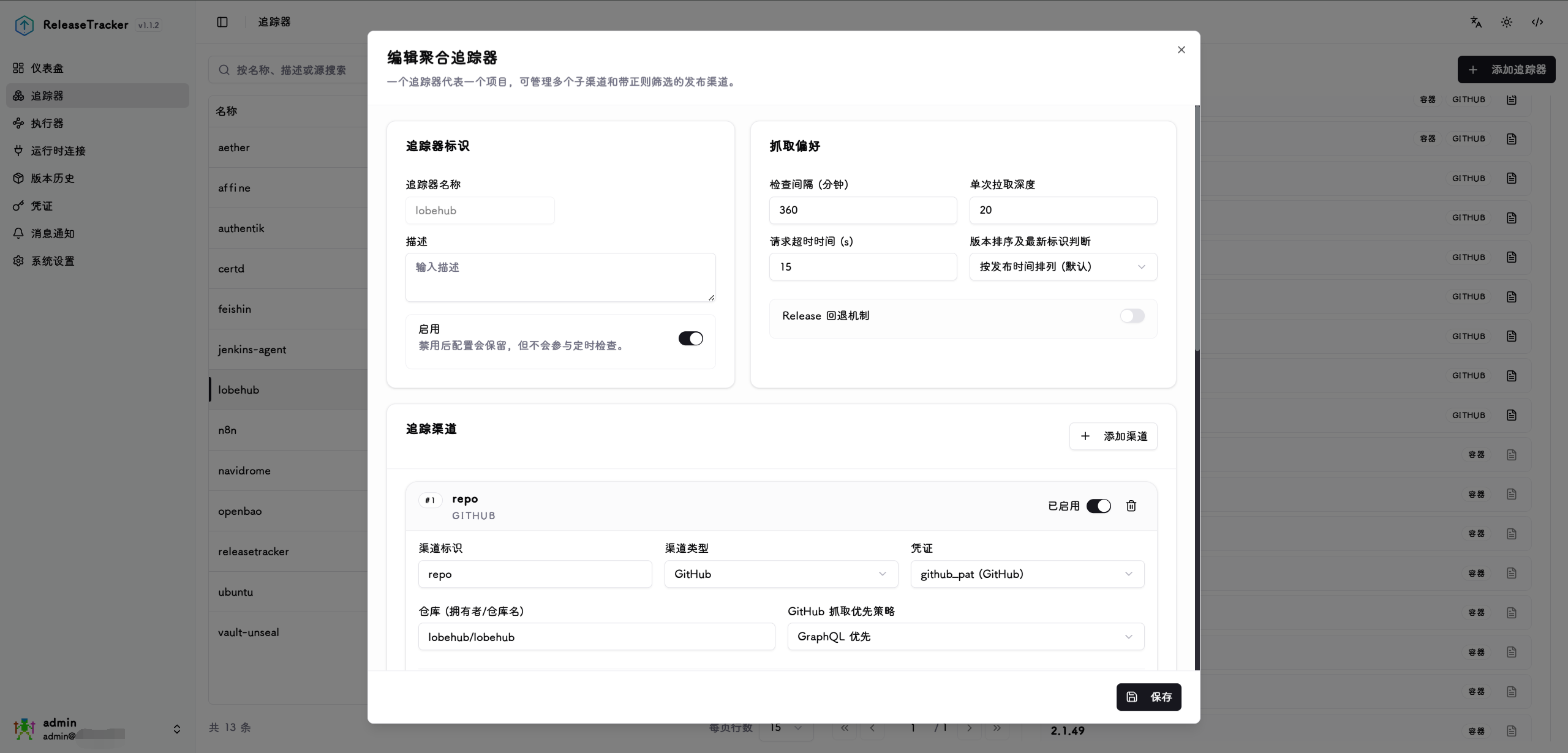Click 请求超时时间 15 field
1568x753 pixels.
pyautogui.click(x=863, y=267)
